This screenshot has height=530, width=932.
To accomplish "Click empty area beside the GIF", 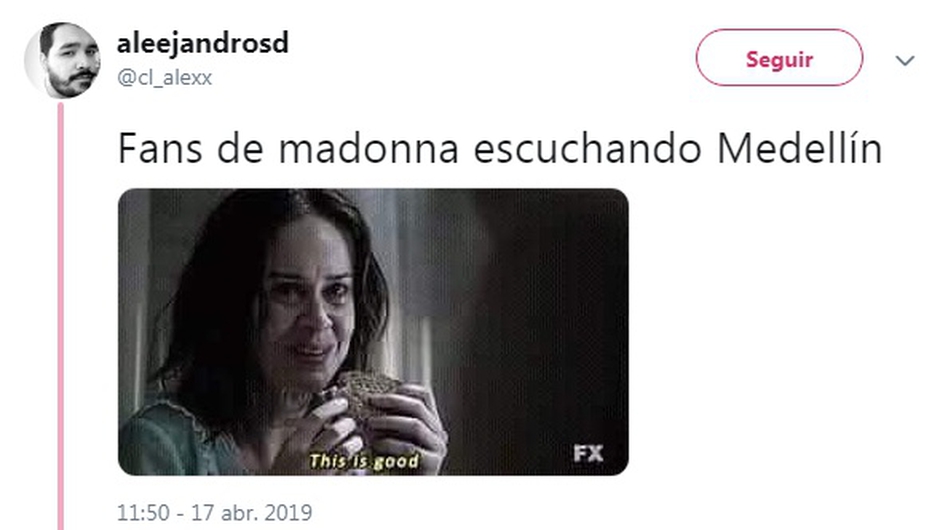I will pyautogui.click(x=773, y=333).
